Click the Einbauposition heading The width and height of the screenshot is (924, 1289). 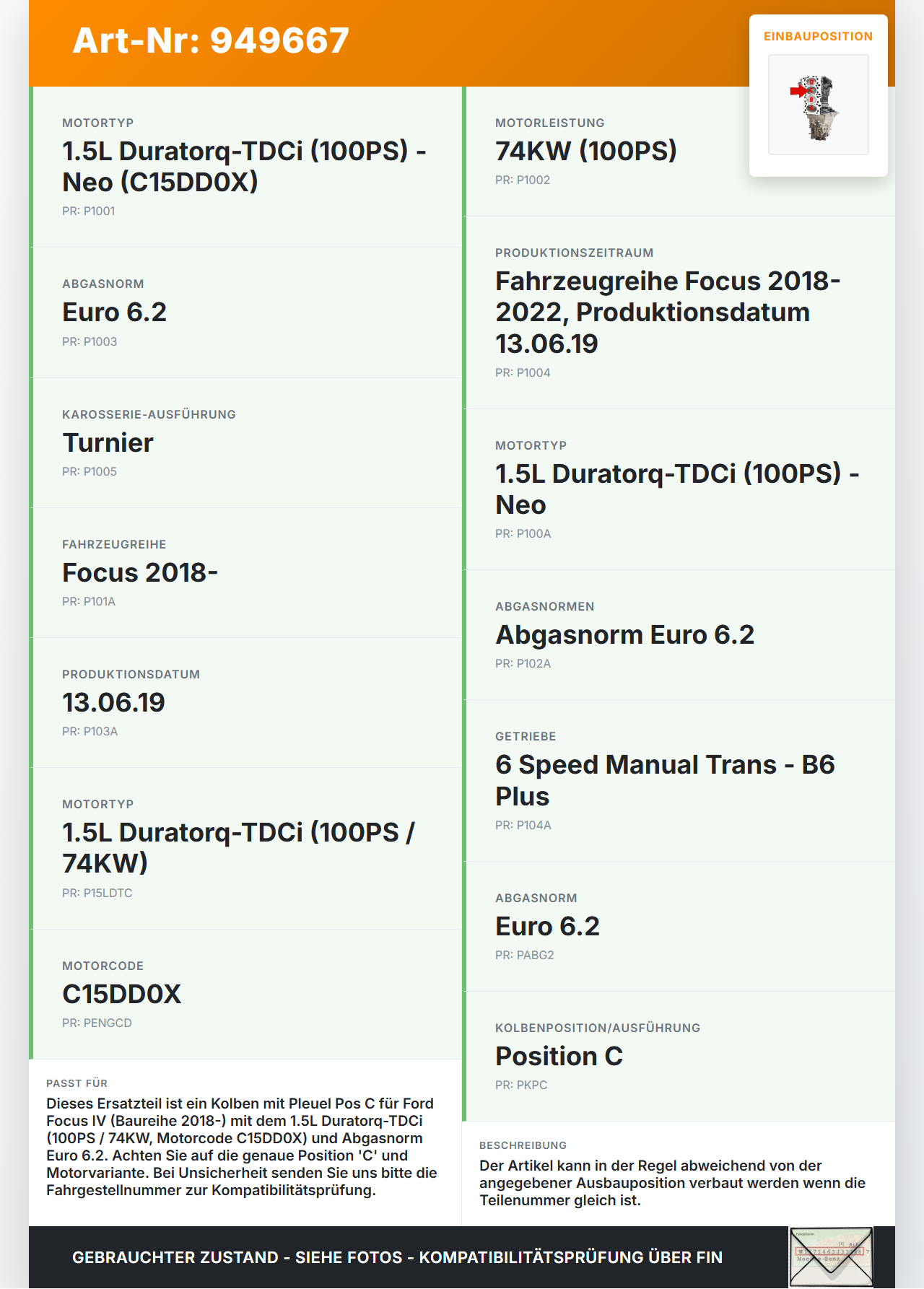coord(818,36)
